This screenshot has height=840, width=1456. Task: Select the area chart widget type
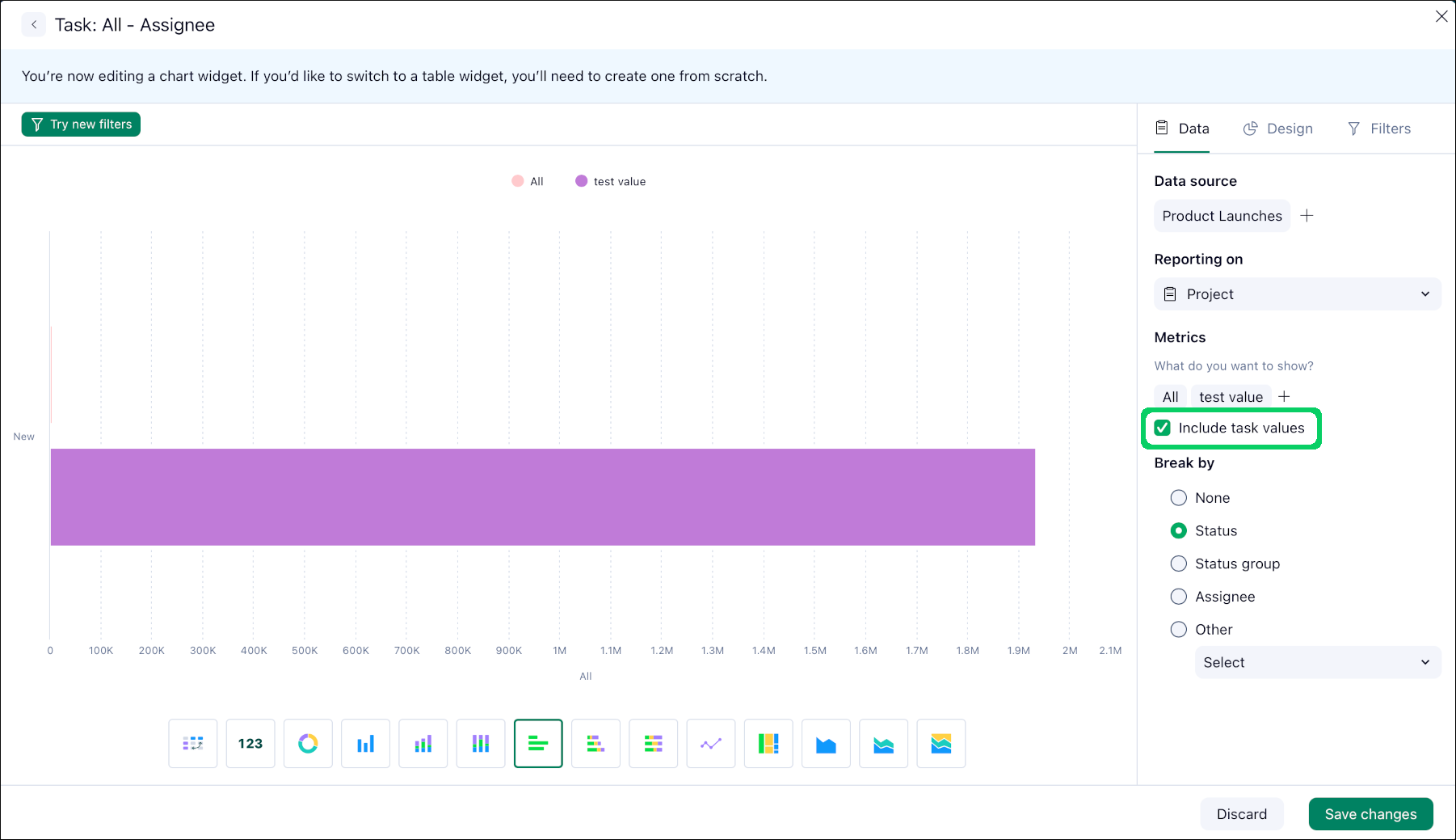coord(826,743)
